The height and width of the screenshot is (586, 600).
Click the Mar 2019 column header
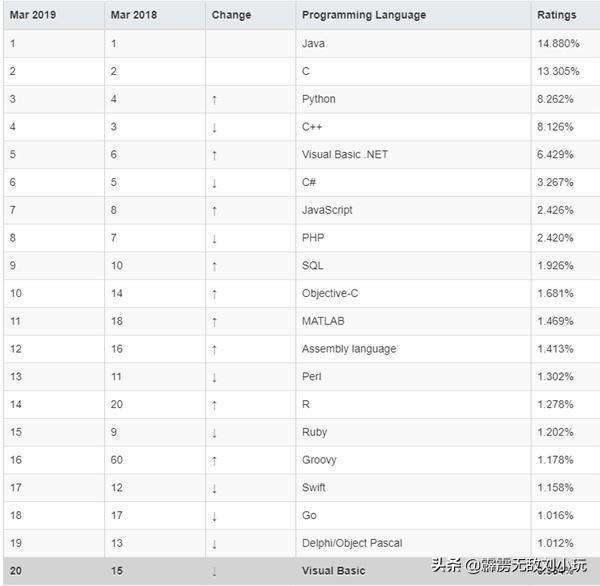point(33,15)
